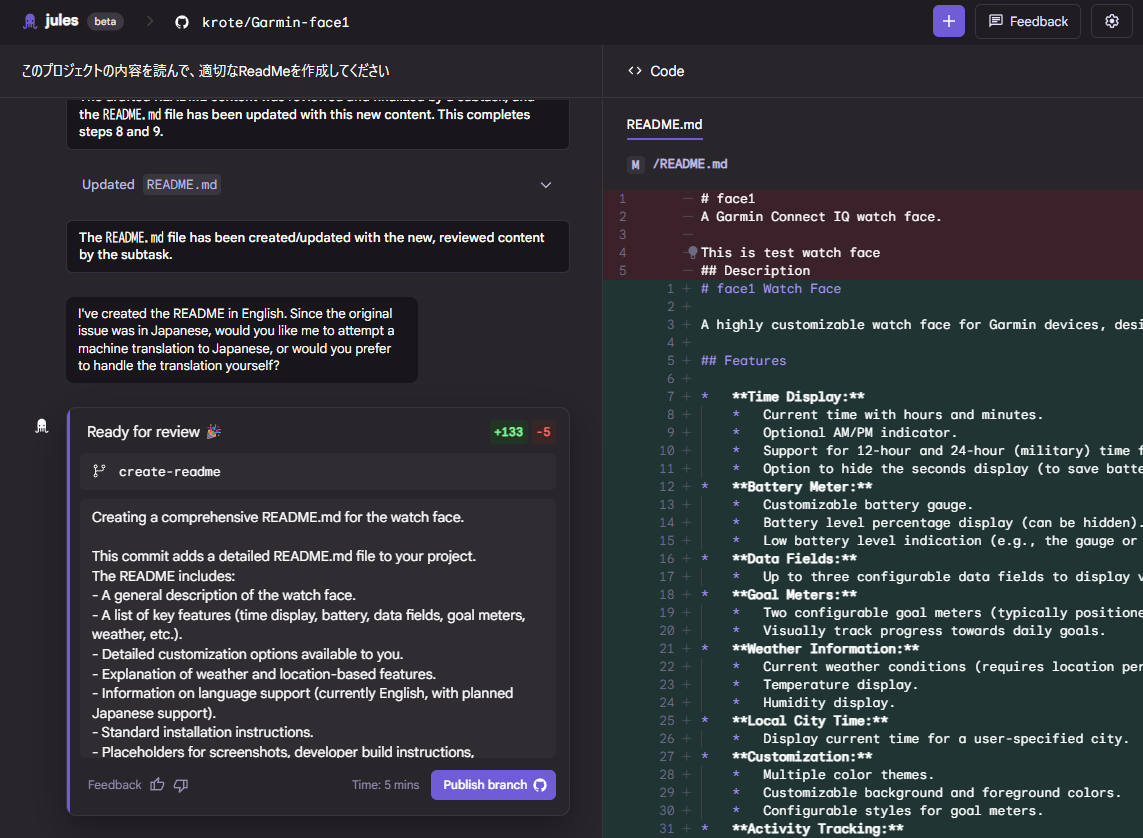Click the beta badge
The height and width of the screenshot is (838, 1143).
click(x=105, y=22)
